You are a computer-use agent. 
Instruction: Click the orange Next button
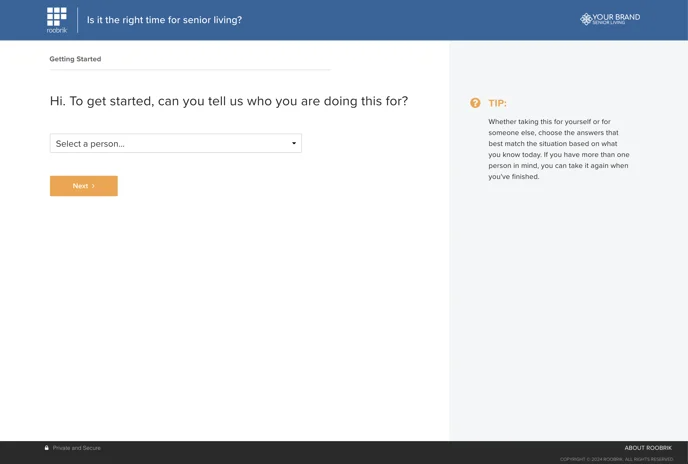[x=84, y=186]
